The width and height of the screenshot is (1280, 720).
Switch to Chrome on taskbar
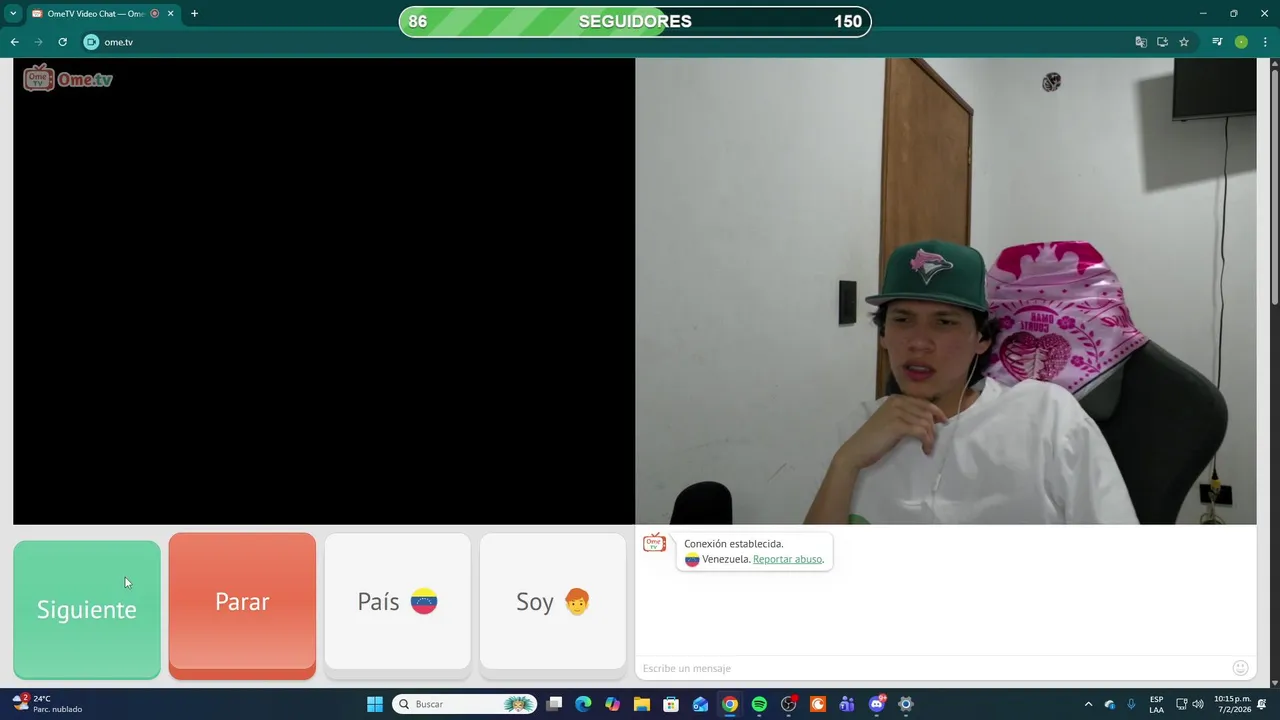click(730, 704)
